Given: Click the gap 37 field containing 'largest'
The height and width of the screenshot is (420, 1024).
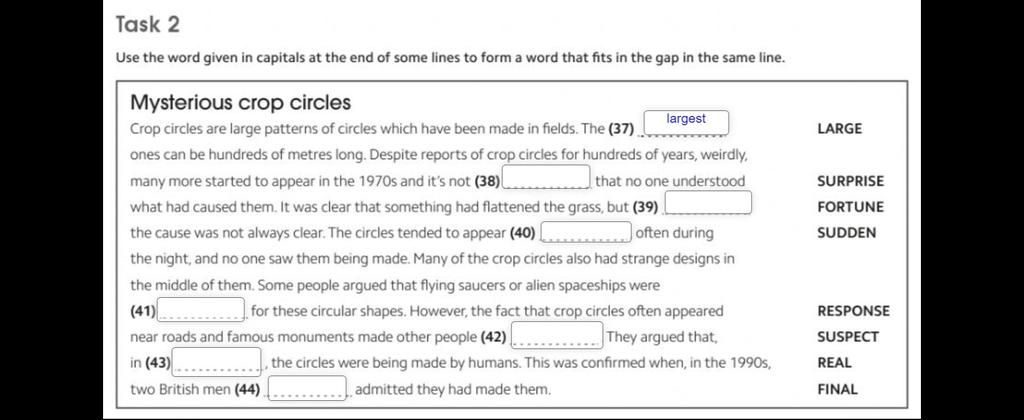Looking at the screenshot, I should click(x=686, y=123).
